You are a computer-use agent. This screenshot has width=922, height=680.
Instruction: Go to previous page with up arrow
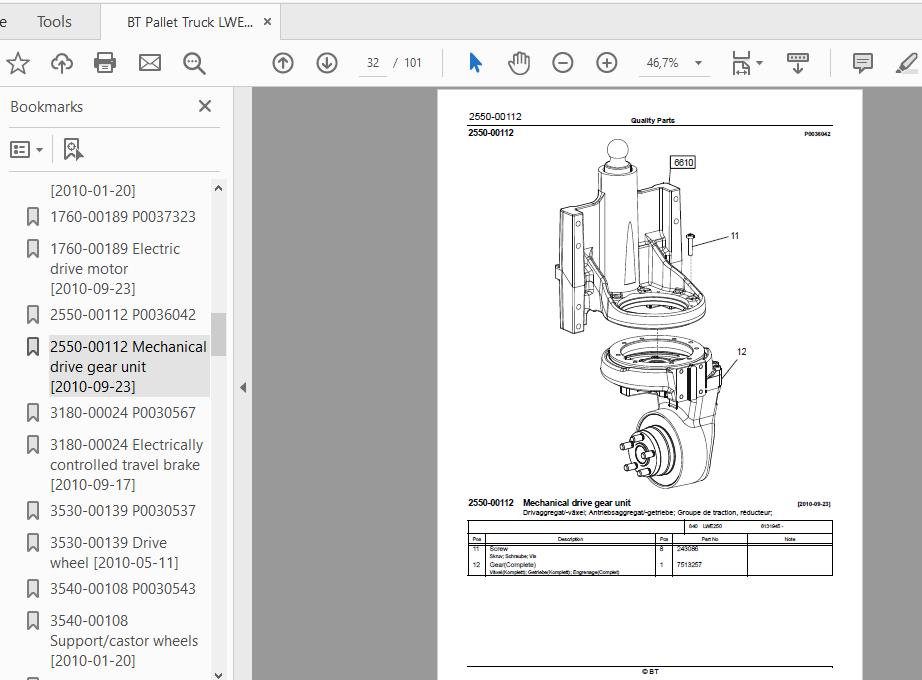tap(283, 63)
